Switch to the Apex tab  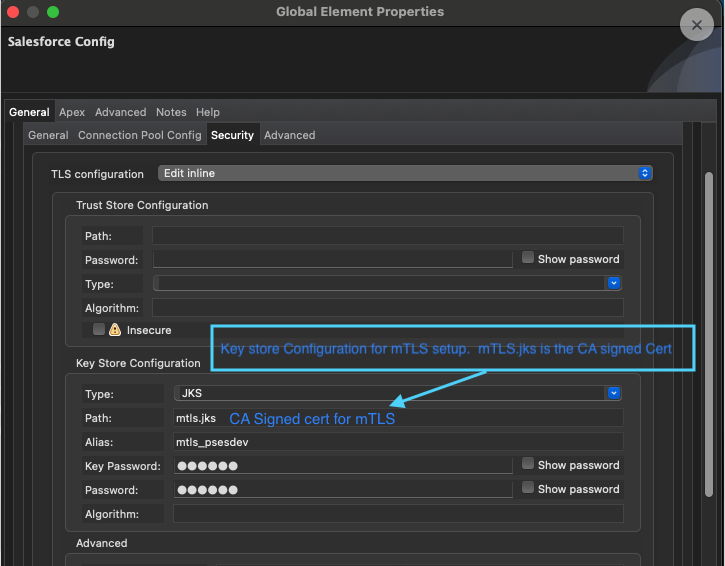(72, 112)
